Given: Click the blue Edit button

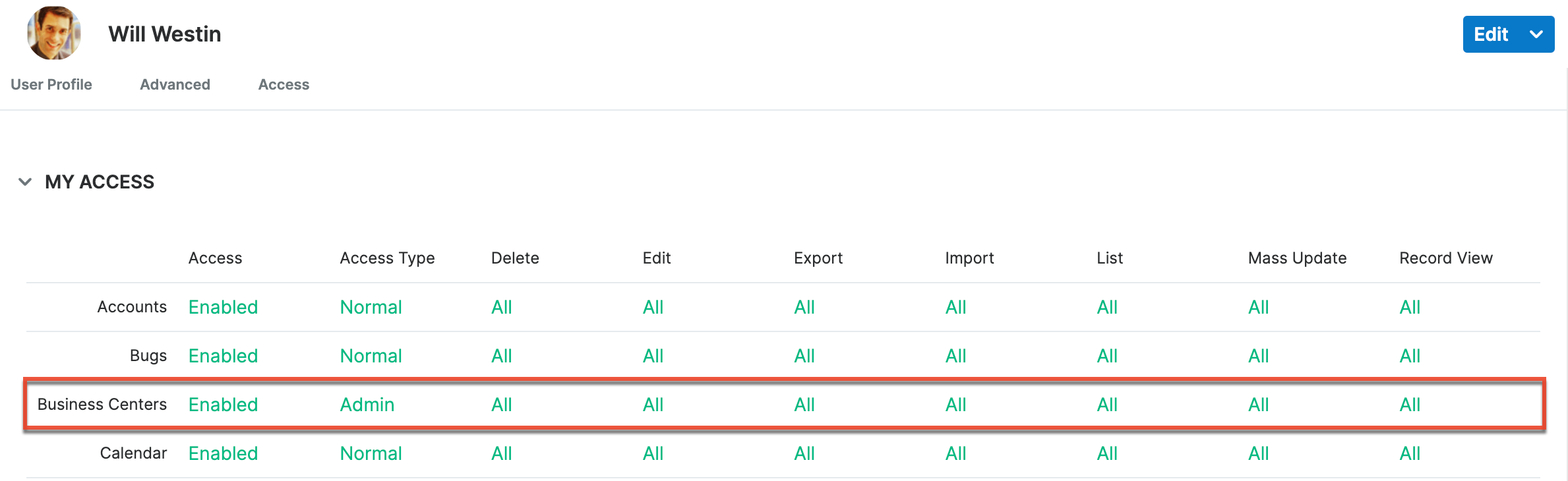Looking at the screenshot, I should [x=1491, y=34].
